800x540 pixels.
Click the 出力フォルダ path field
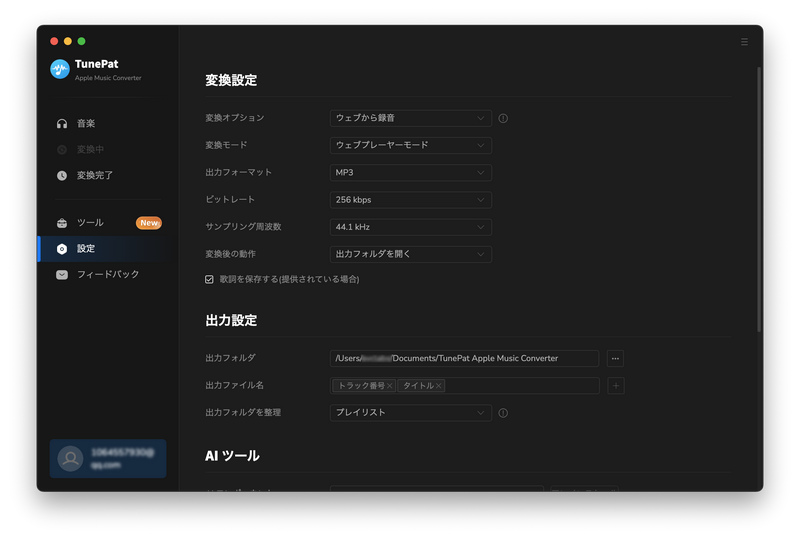pyautogui.click(x=464, y=358)
